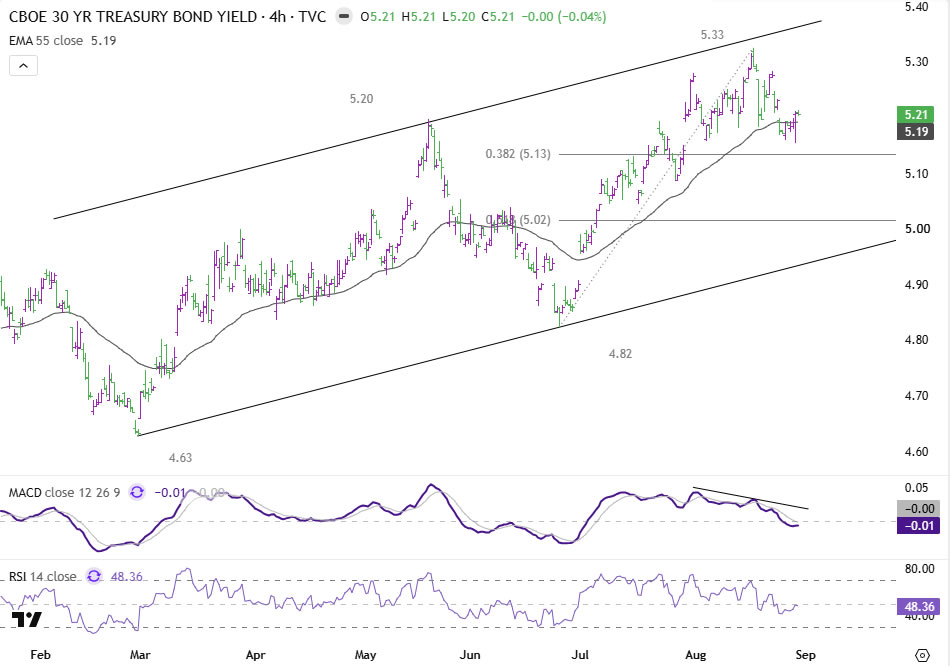
Task: Click the Sep time axis label
Action: tap(805, 655)
